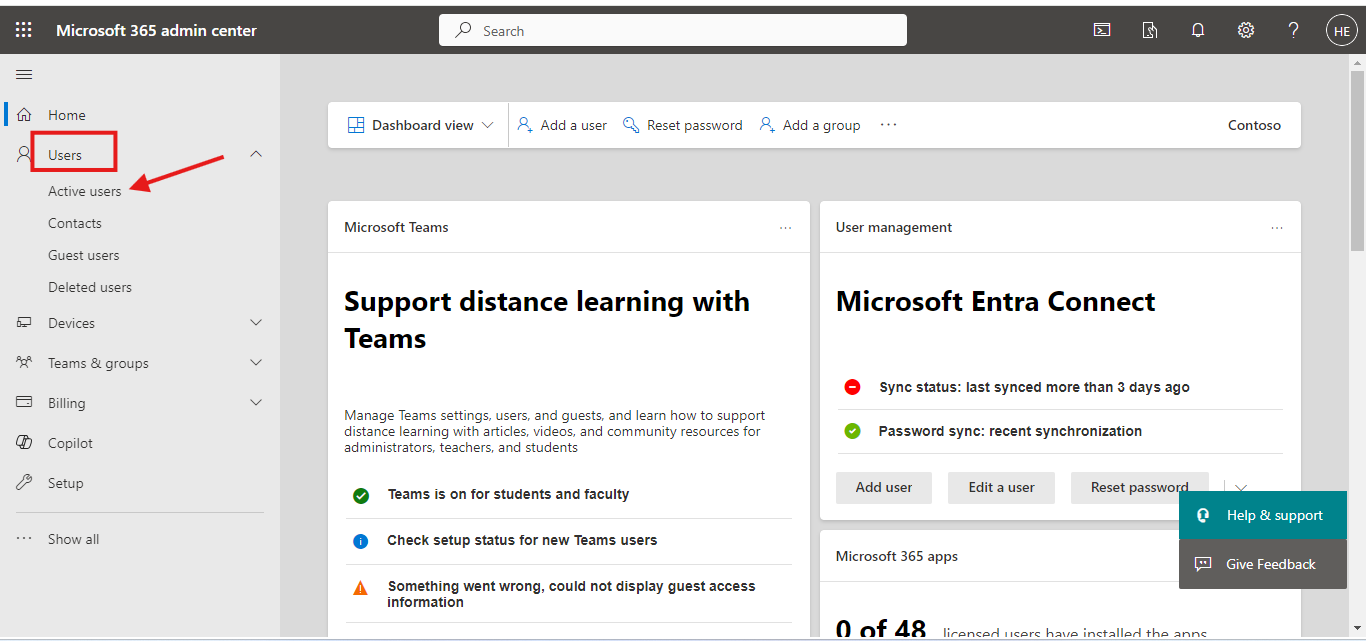The height and width of the screenshot is (641, 1366).
Task: Click Microsoft 365 apps card title
Action: [x=897, y=556]
